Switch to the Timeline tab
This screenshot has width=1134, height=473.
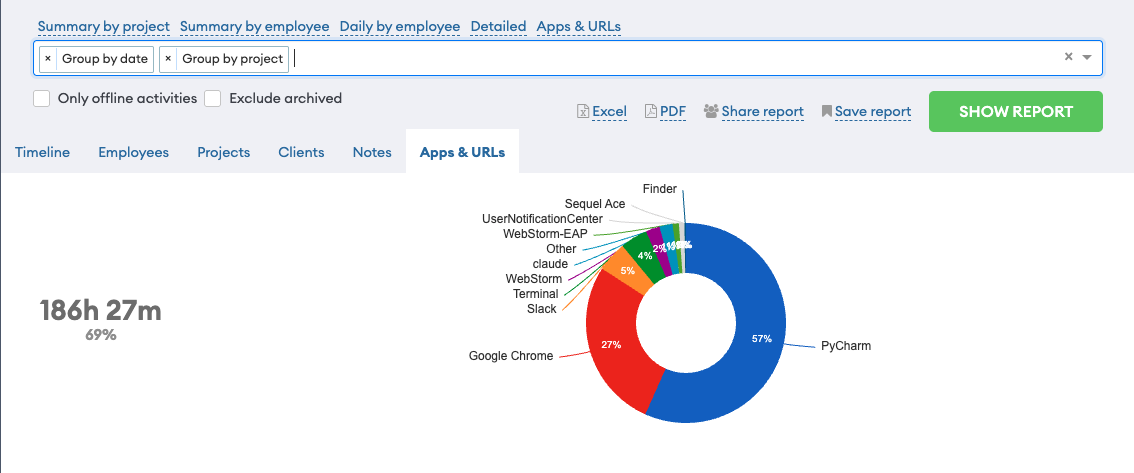[43, 153]
